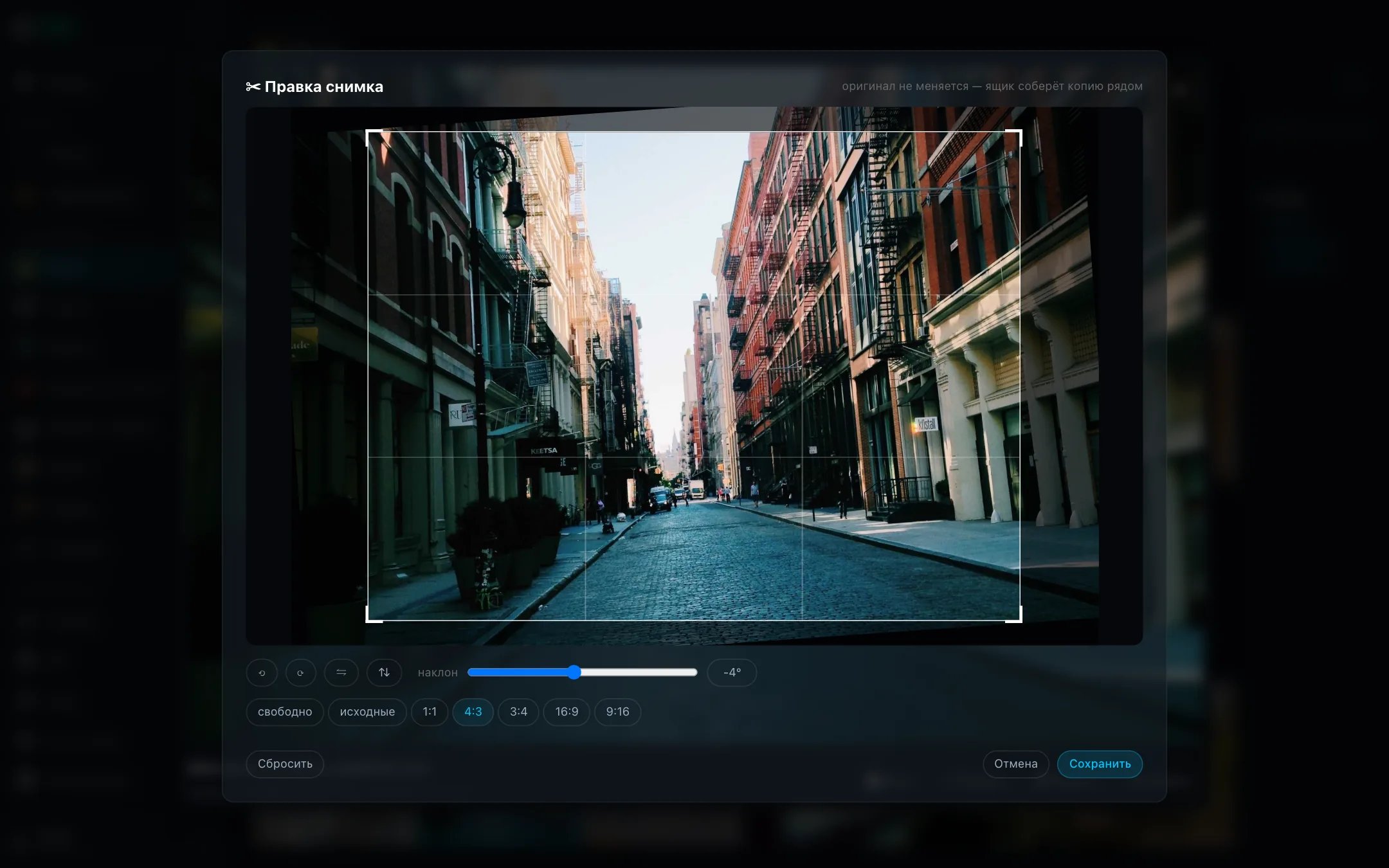The width and height of the screenshot is (1389, 868).
Task: Choose the 16:9 aspect ratio
Action: click(567, 712)
